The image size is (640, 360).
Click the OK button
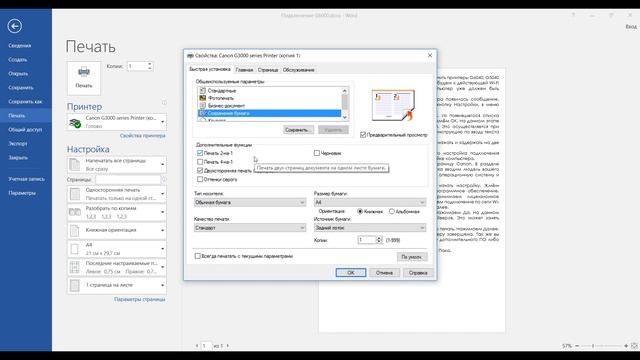tap(351, 273)
